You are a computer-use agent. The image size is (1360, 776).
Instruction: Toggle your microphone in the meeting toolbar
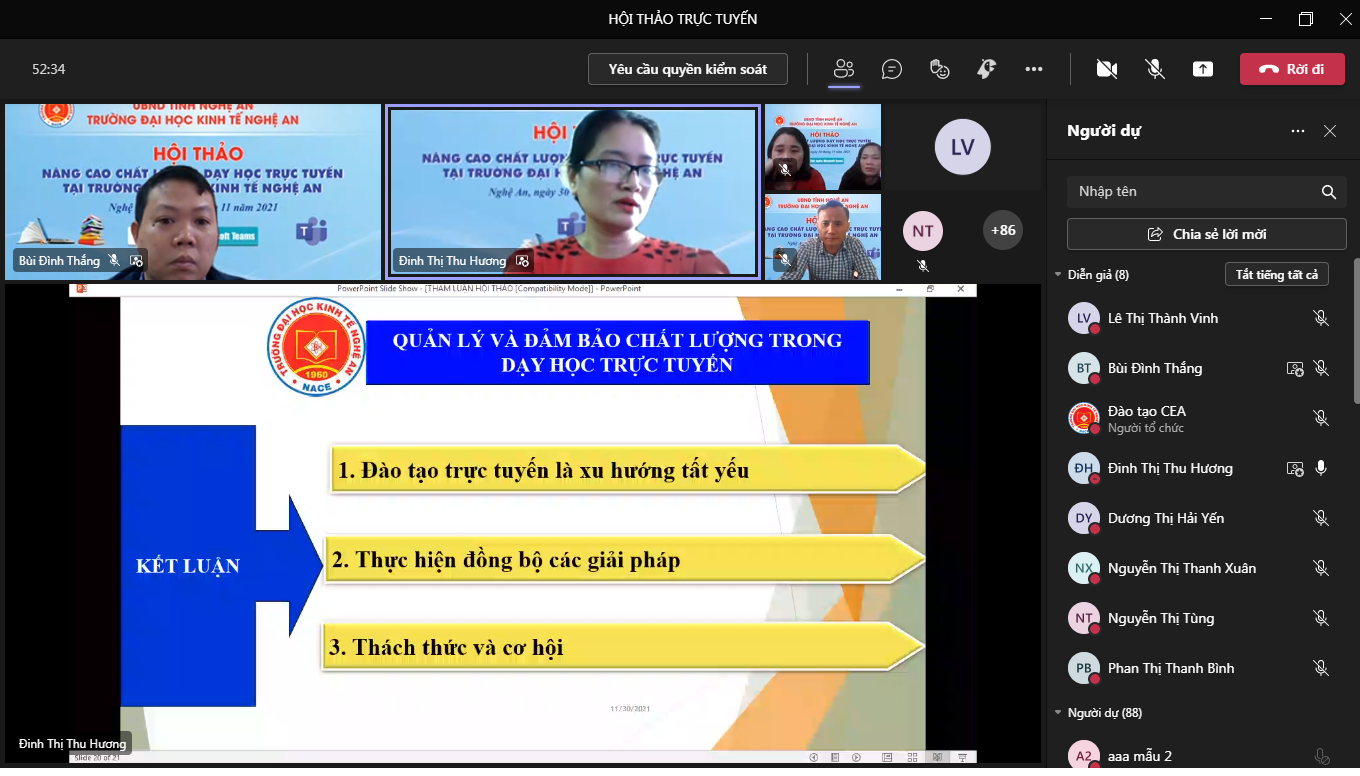click(1155, 69)
